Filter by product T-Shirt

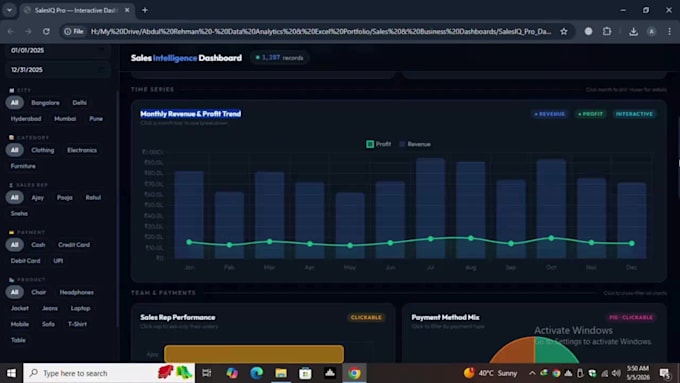pyautogui.click(x=77, y=324)
